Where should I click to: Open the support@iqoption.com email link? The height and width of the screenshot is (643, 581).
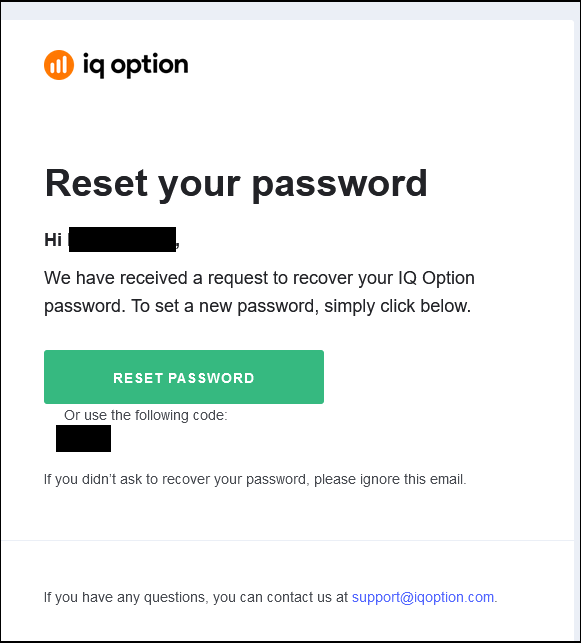click(423, 597)
